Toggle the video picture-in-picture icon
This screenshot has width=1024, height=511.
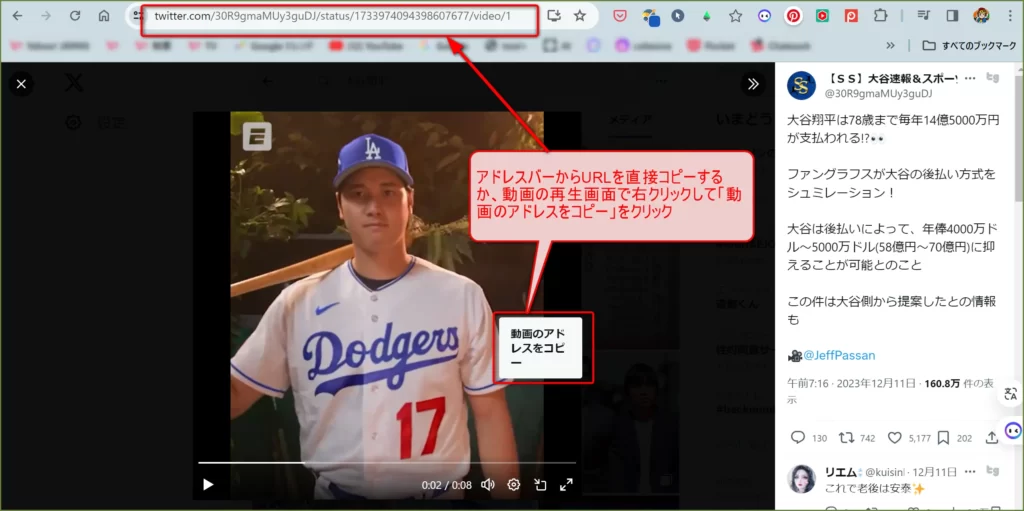tap(540, 484)
